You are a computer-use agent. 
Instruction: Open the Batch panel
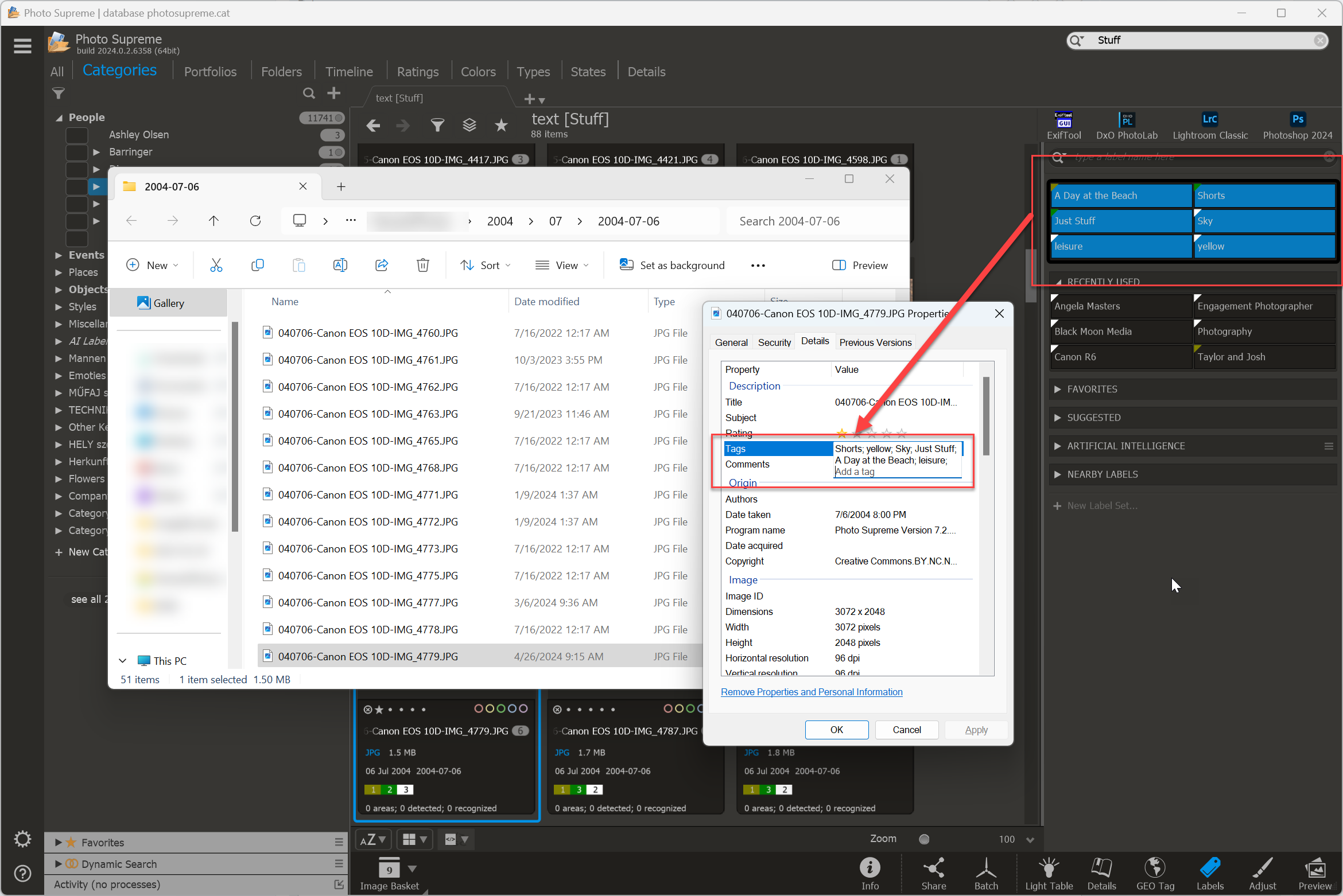tap(986, 874)
